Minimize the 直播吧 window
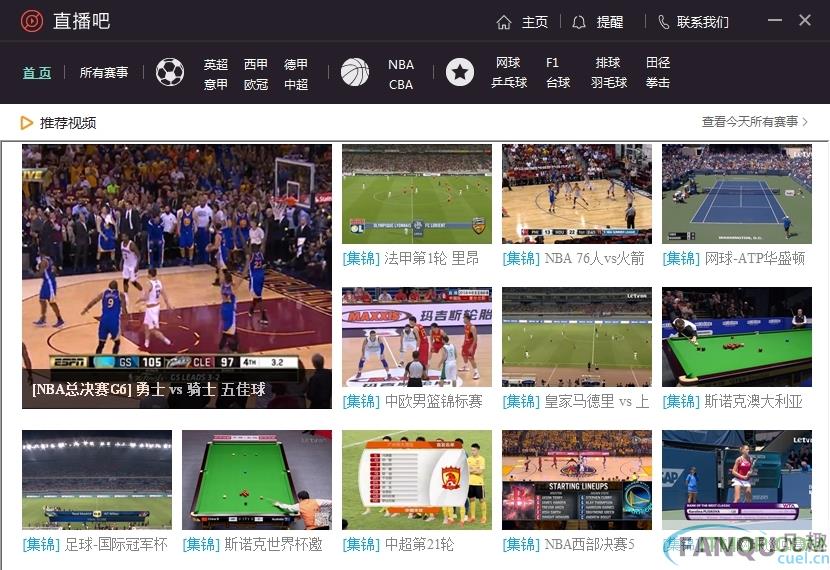The image size is (830, 570). tap(775, 20)
